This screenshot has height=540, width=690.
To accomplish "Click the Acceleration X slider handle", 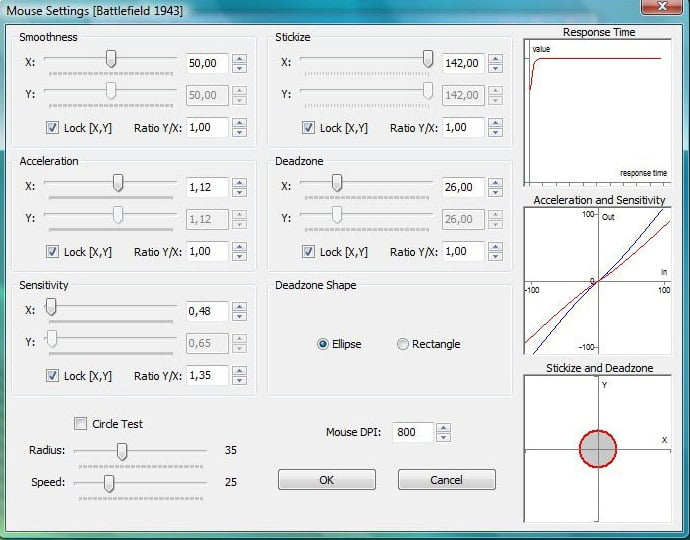I will point(117,183).
